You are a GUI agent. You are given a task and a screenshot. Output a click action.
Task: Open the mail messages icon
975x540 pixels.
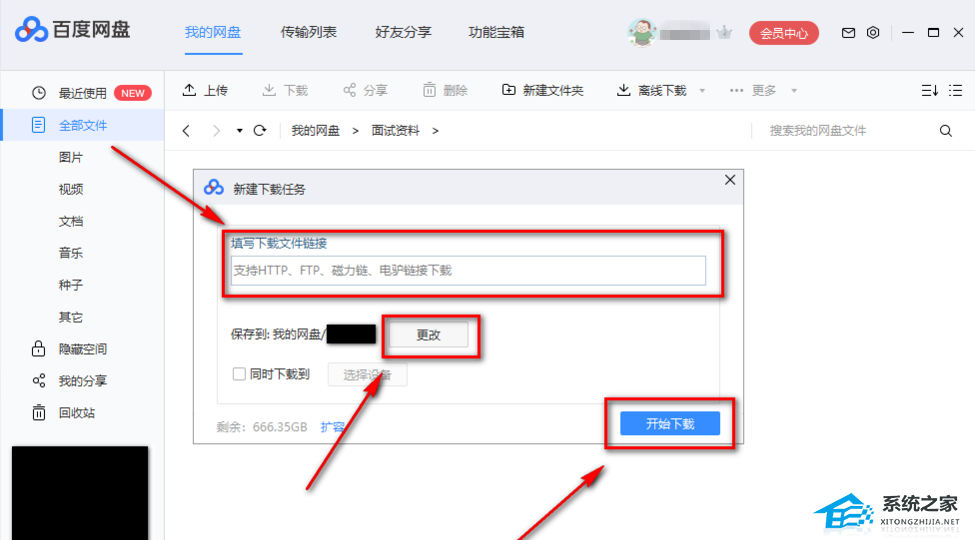(848, 33)
